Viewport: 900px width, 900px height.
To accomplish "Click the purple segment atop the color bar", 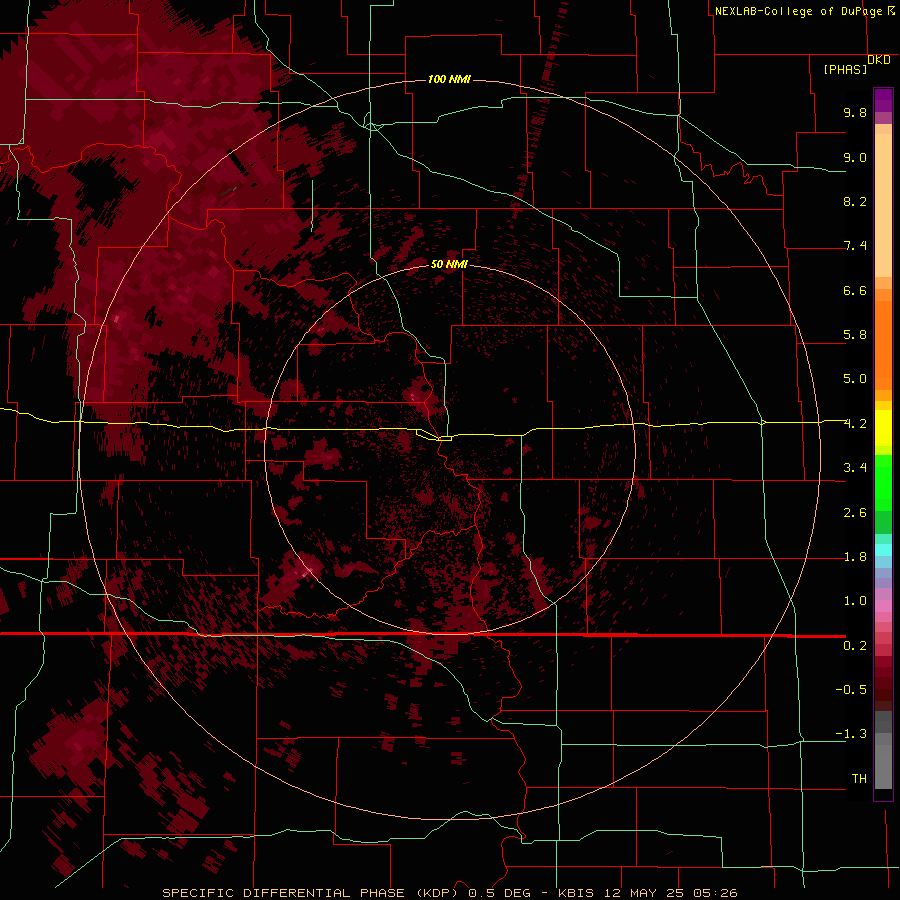I will click(x=883, y=100).
